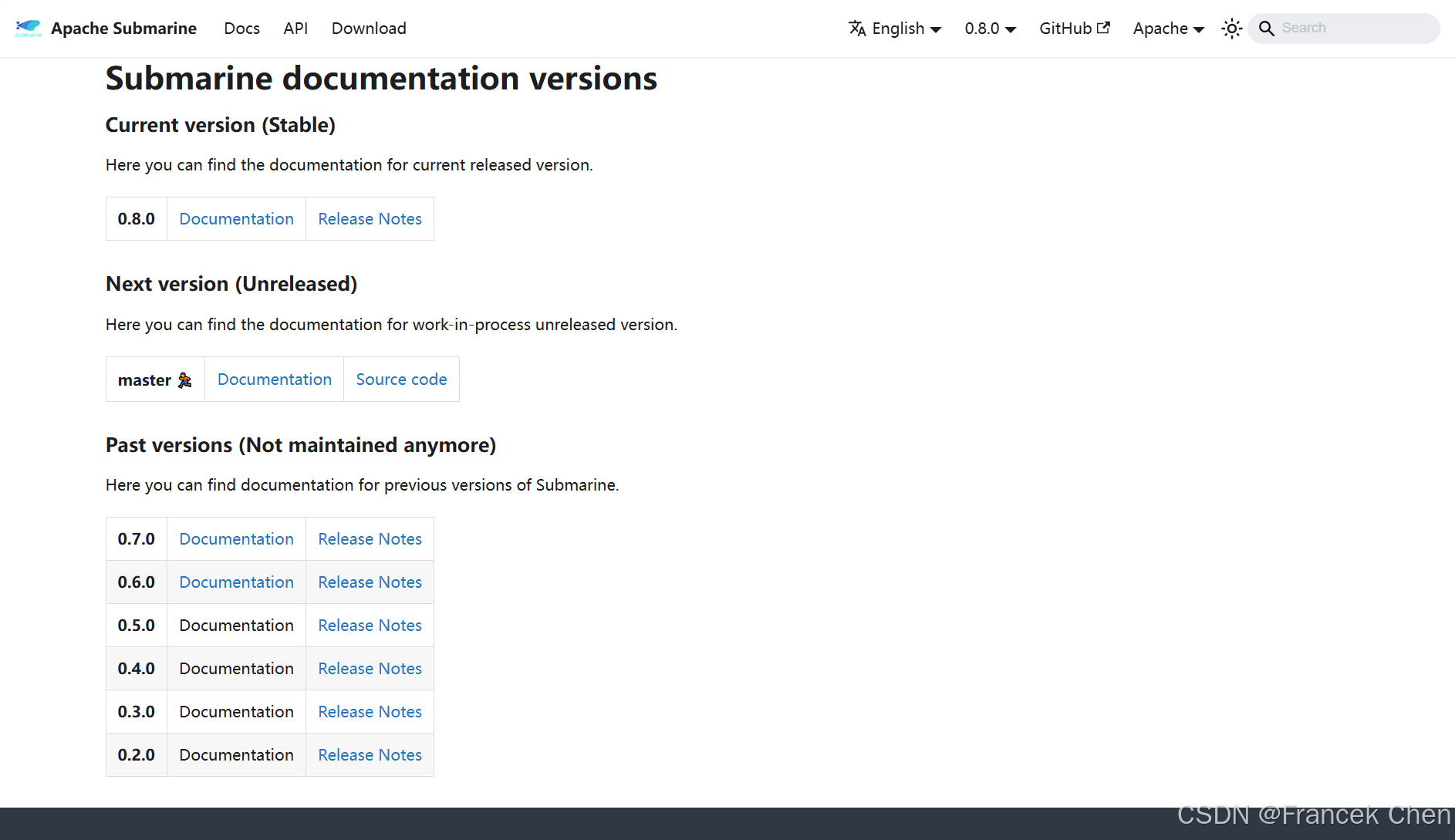Toggle the light/dark mode sun icon

(x=1231, y=29)
